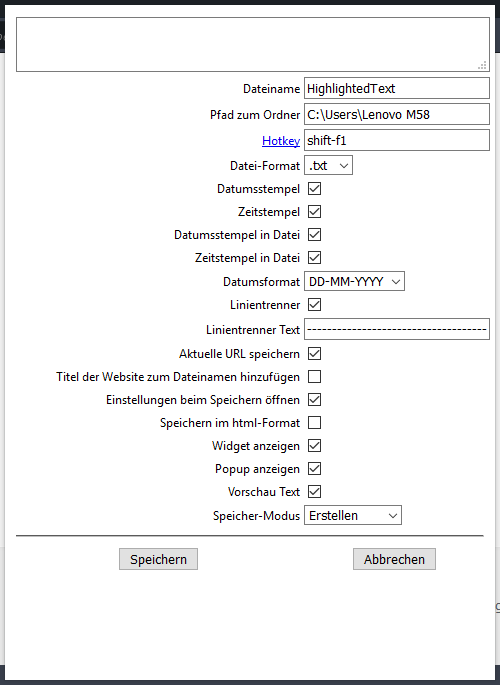The image size is (500, 685).
Task: Disable Aktuelle URL speichern checkbox
Action: 314,353
